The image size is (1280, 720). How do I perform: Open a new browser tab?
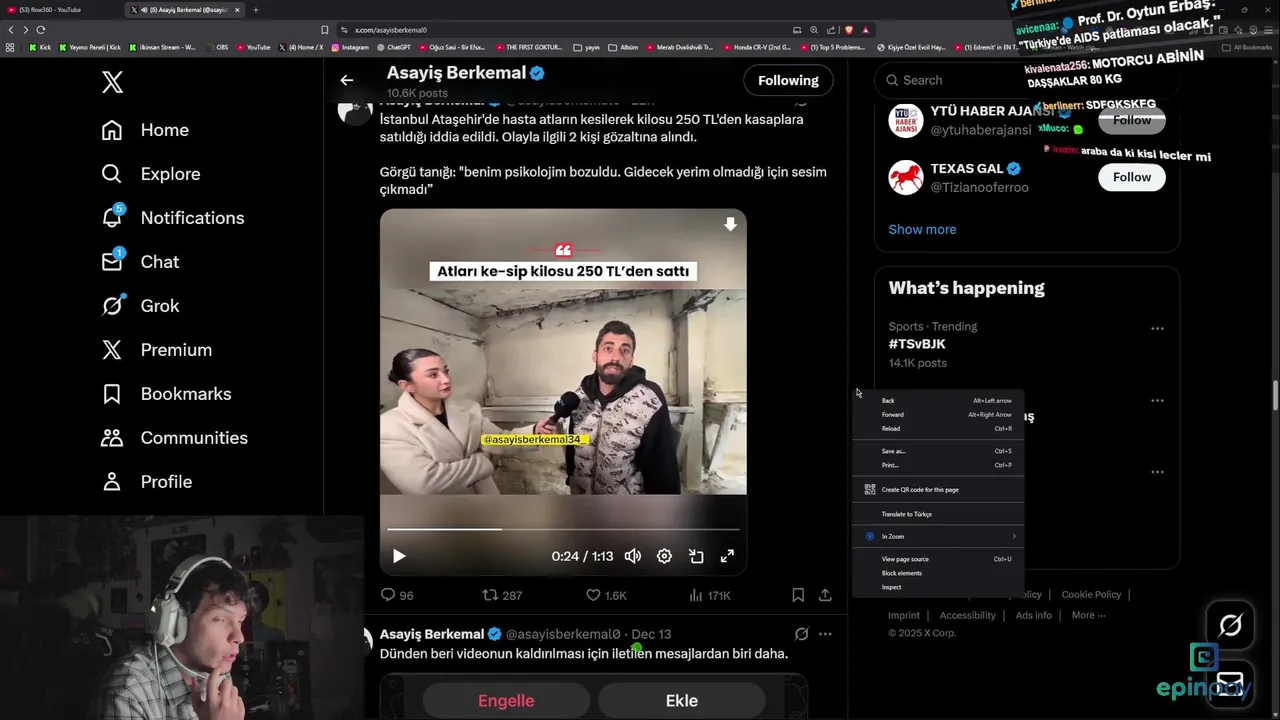(256, 10)
